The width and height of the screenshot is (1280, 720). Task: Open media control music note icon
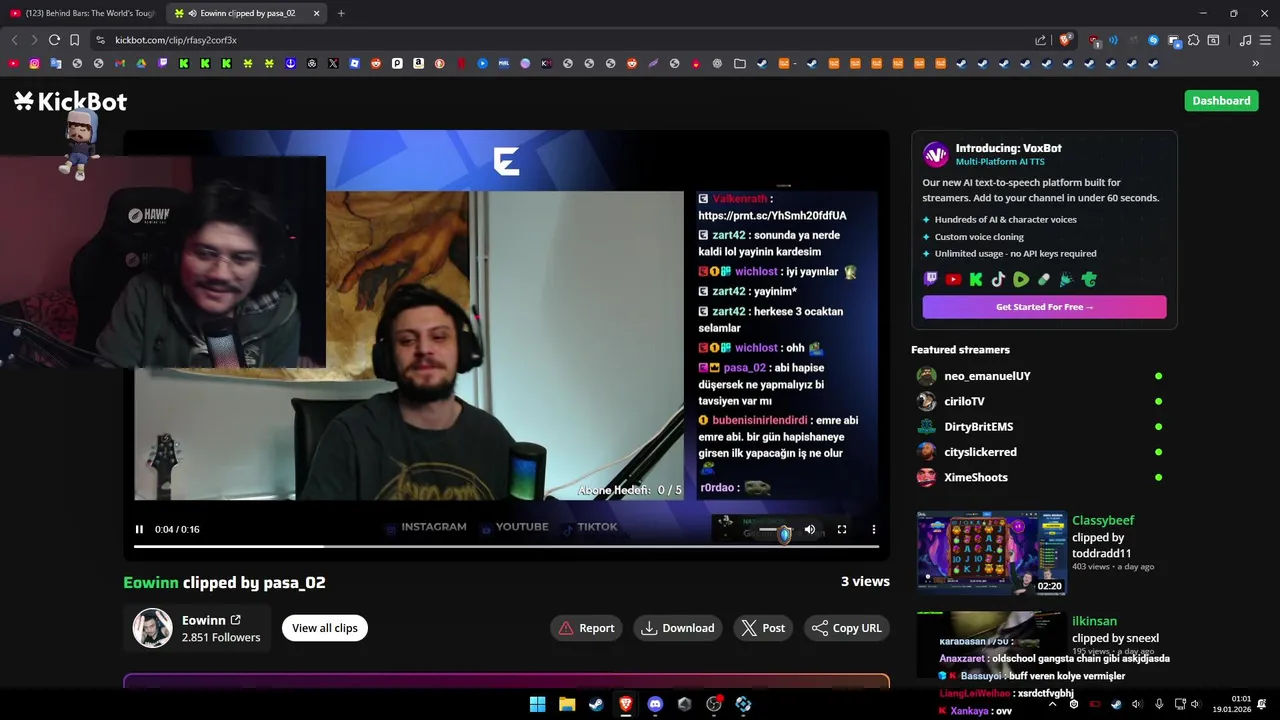[1245, 40]
